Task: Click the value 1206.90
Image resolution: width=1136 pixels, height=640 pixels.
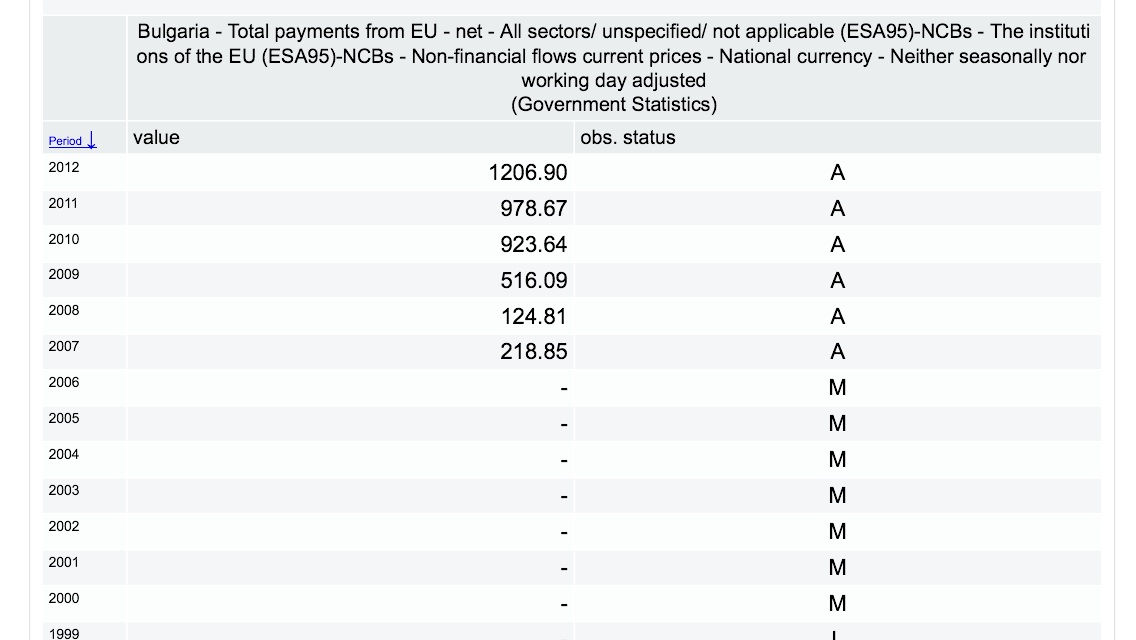Action: pyautogui.click(x=527, y=173)
